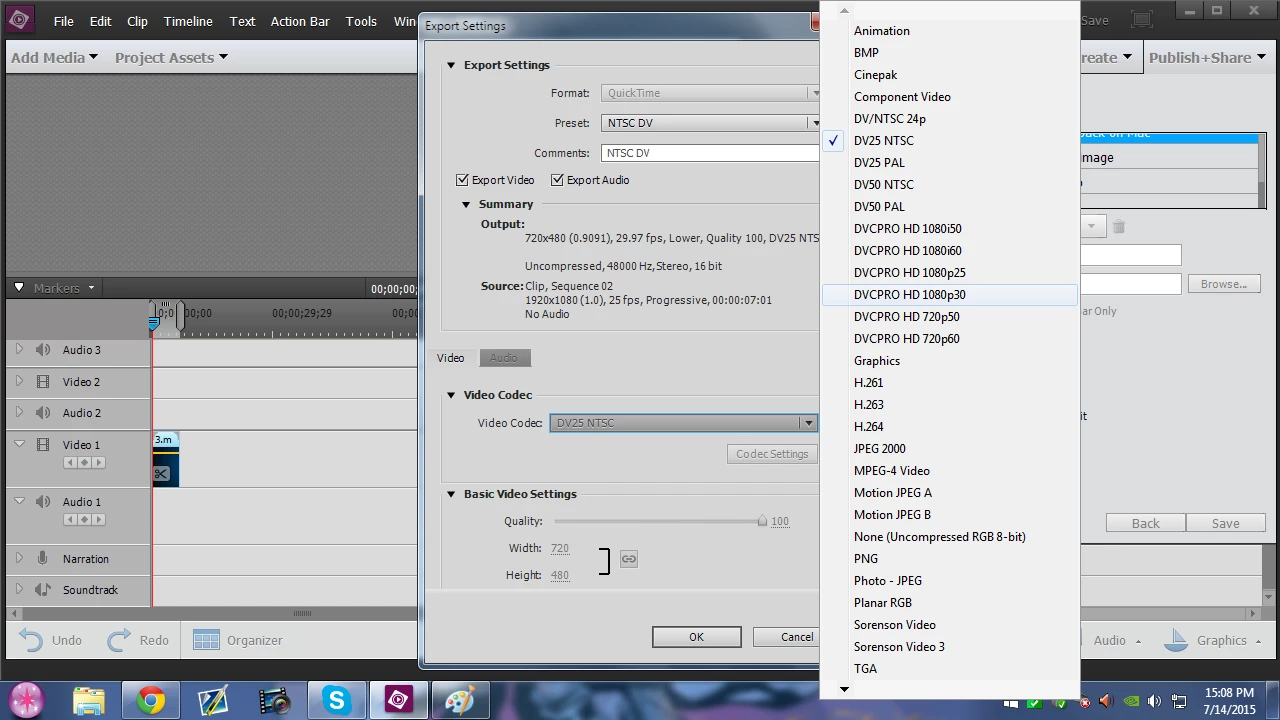
Task: Click the Redo arrow icon
Action: 120,640
